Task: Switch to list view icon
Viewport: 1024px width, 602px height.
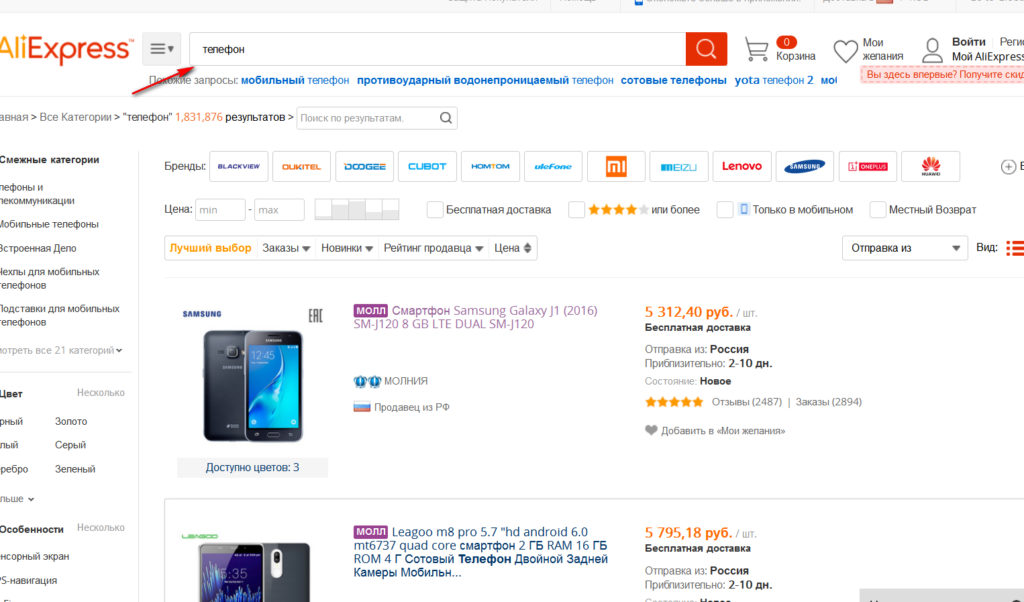Action: tap(1015, 248)
